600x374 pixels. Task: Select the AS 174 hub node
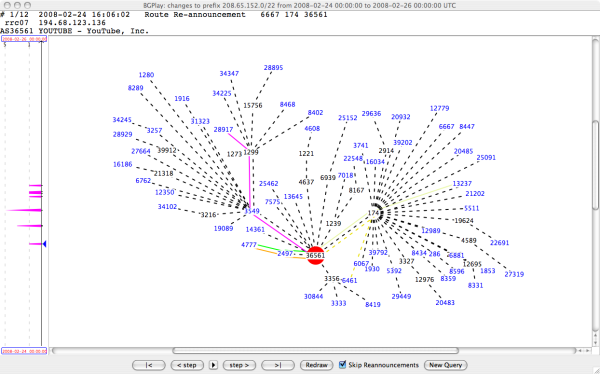373,213
